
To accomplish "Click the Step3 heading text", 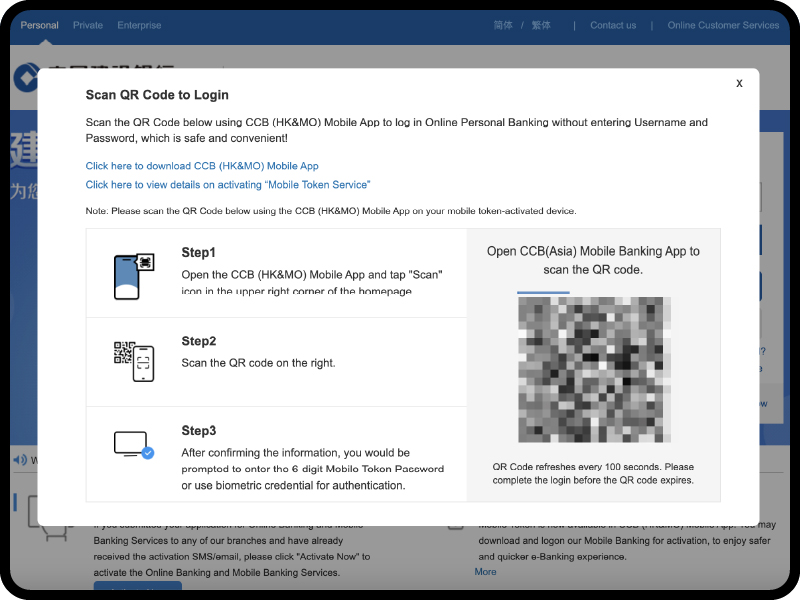I will (199, 431).
